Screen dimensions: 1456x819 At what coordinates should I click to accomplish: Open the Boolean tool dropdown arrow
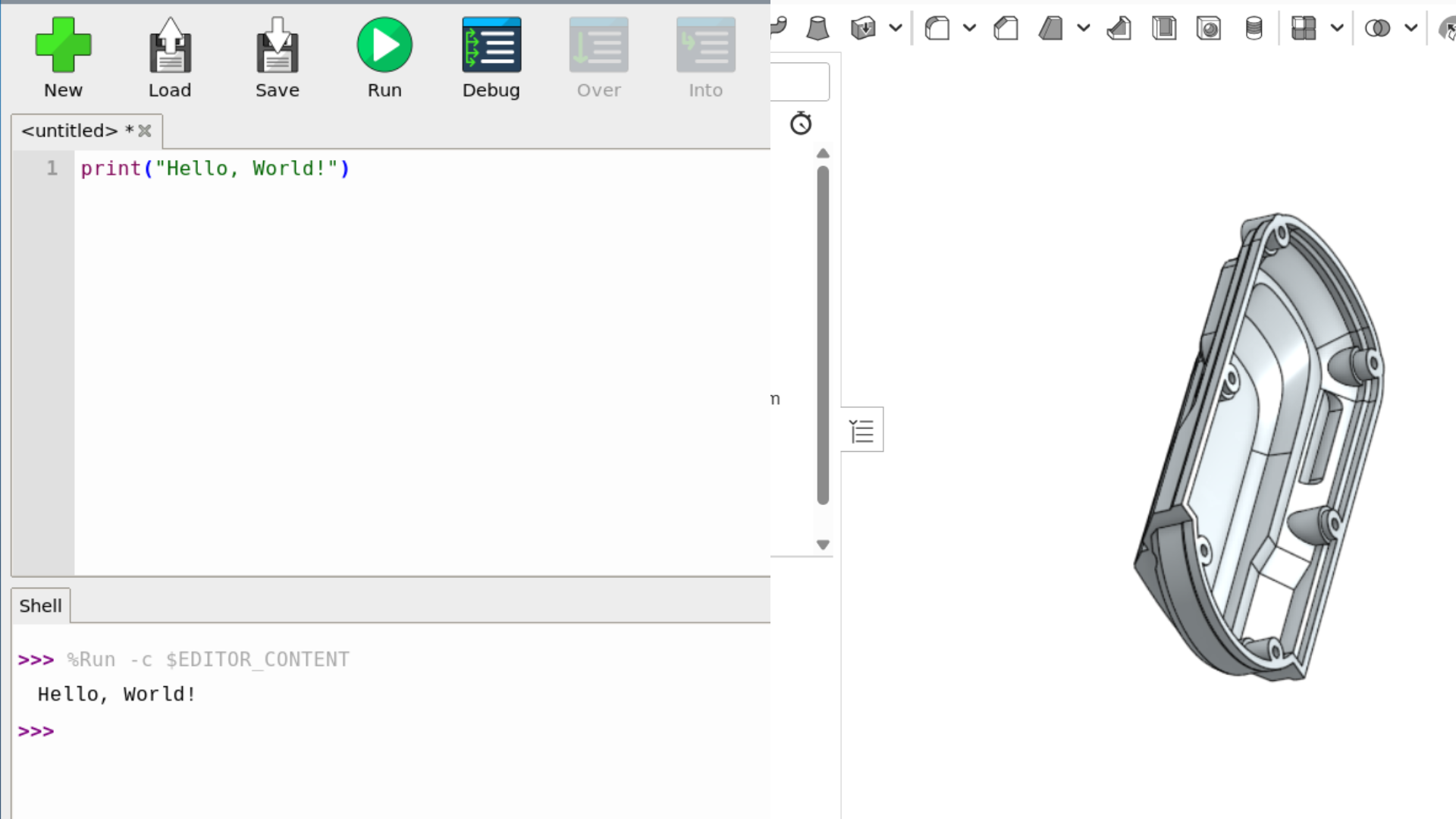[x=1410, y=29]
